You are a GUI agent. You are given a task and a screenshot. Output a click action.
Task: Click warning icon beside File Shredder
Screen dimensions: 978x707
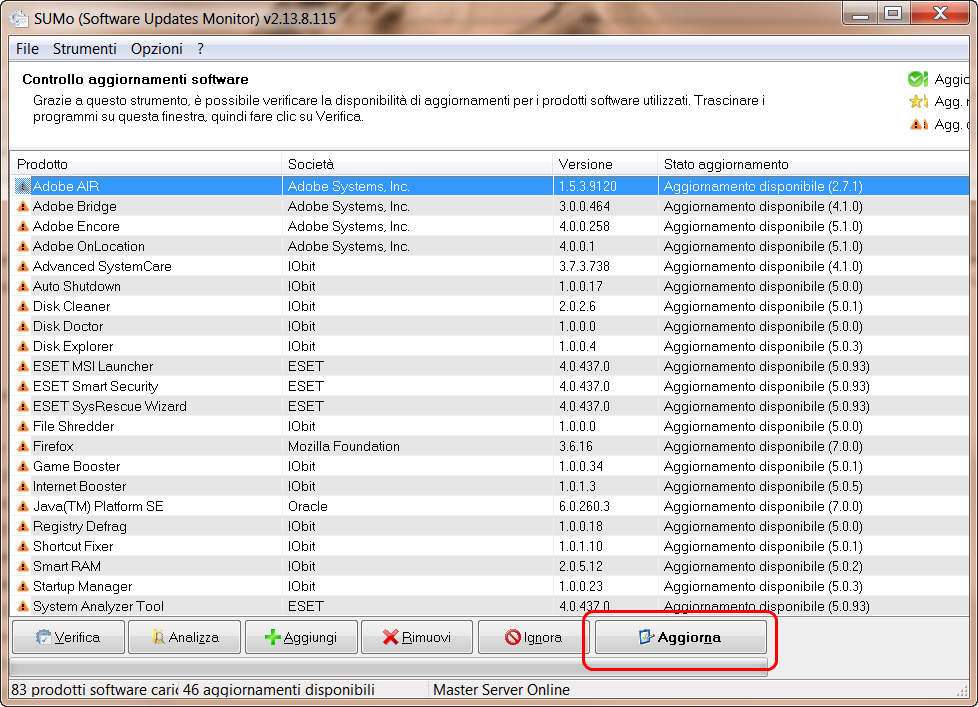(x=23, y=426)
